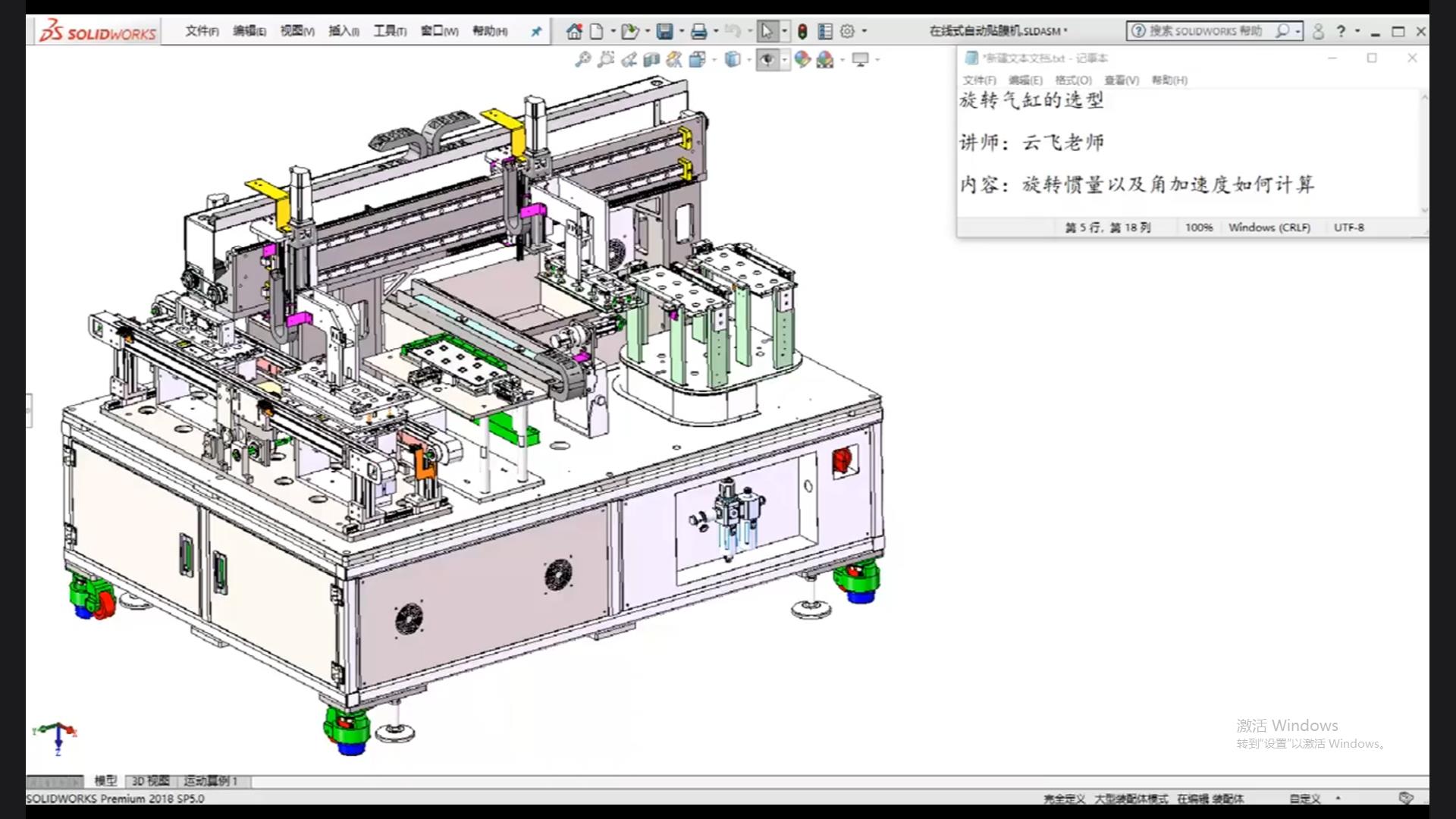Expand the New document dropdown arrow
Screen dimensions: 1456x819
pyautogui.click(x=613, y=31)
